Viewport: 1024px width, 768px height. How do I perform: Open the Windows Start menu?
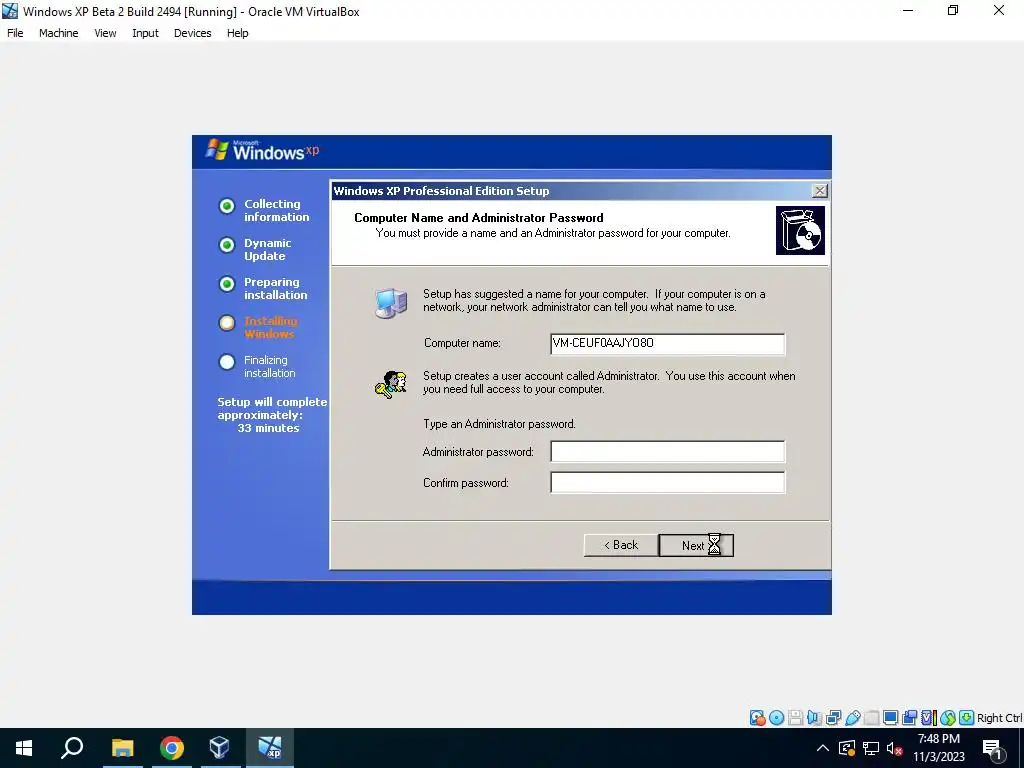coord(24,748)
